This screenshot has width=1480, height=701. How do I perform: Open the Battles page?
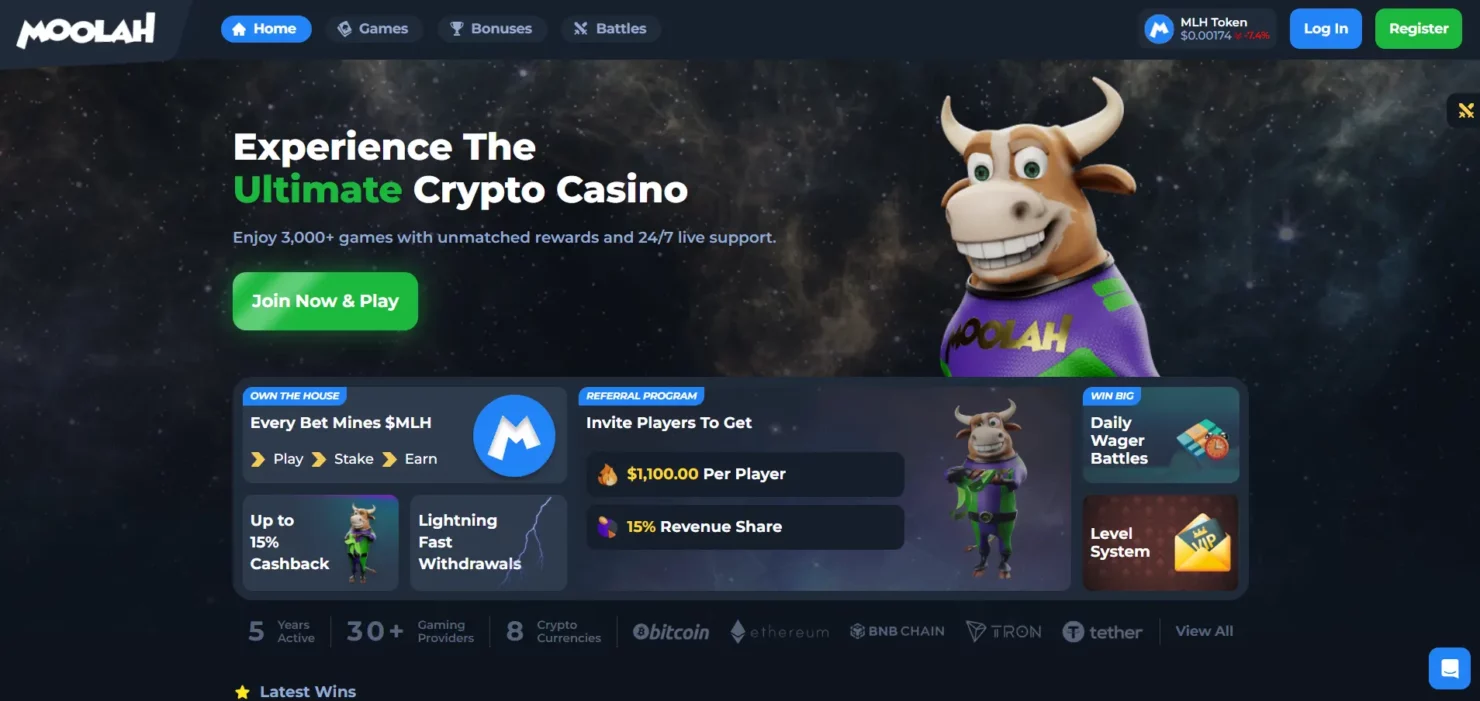(x=610, y=29)
